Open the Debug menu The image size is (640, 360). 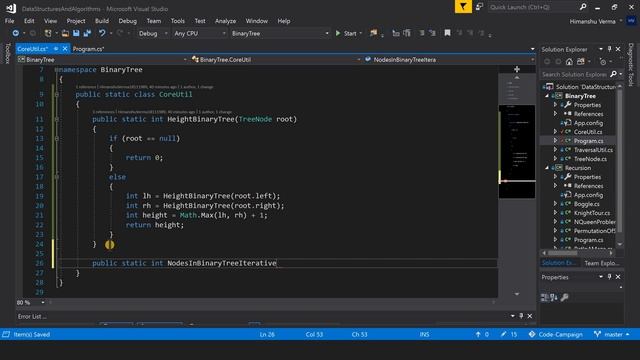pyautogui.click(x=128, y=21)
